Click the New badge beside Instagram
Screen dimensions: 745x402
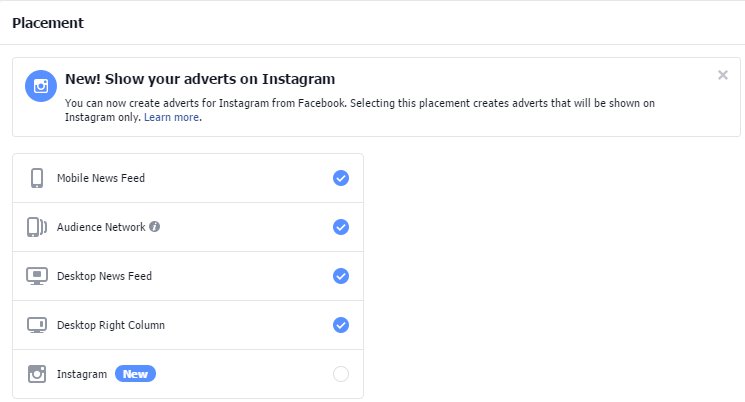[x=136, y=374]
